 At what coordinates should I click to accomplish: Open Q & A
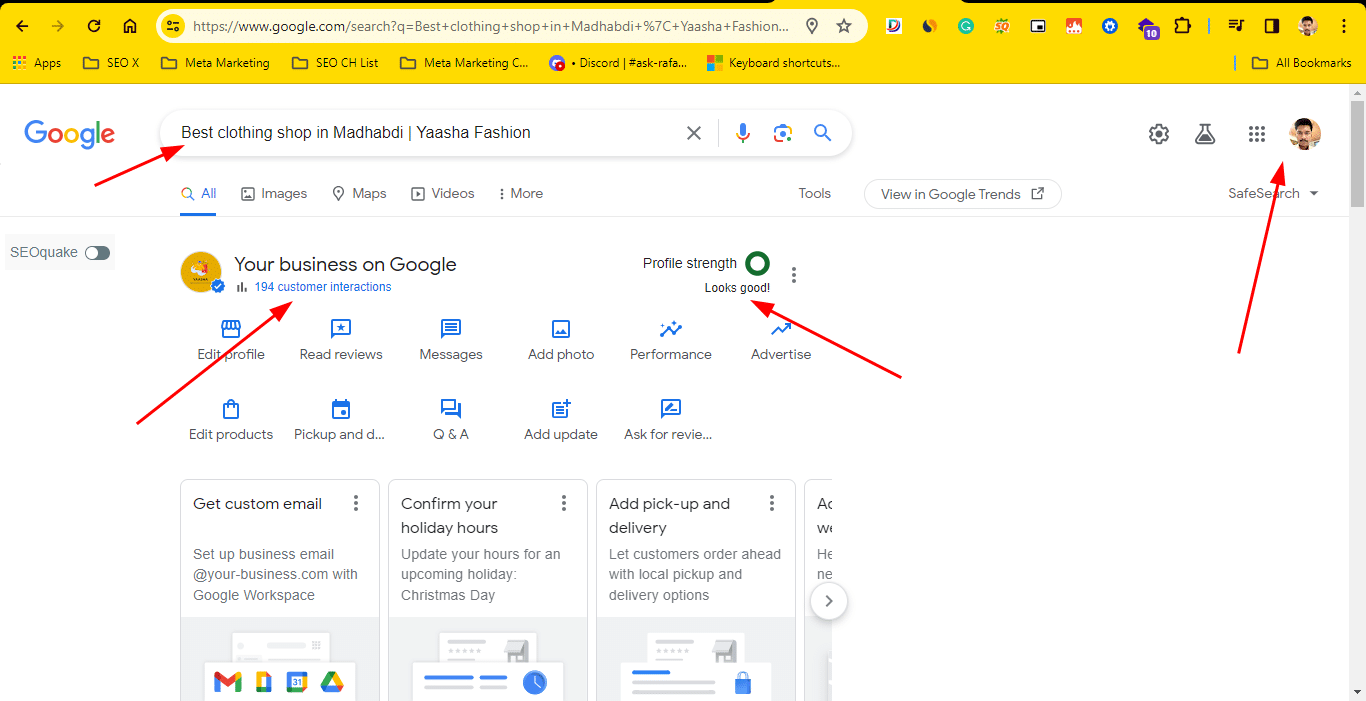451,419
